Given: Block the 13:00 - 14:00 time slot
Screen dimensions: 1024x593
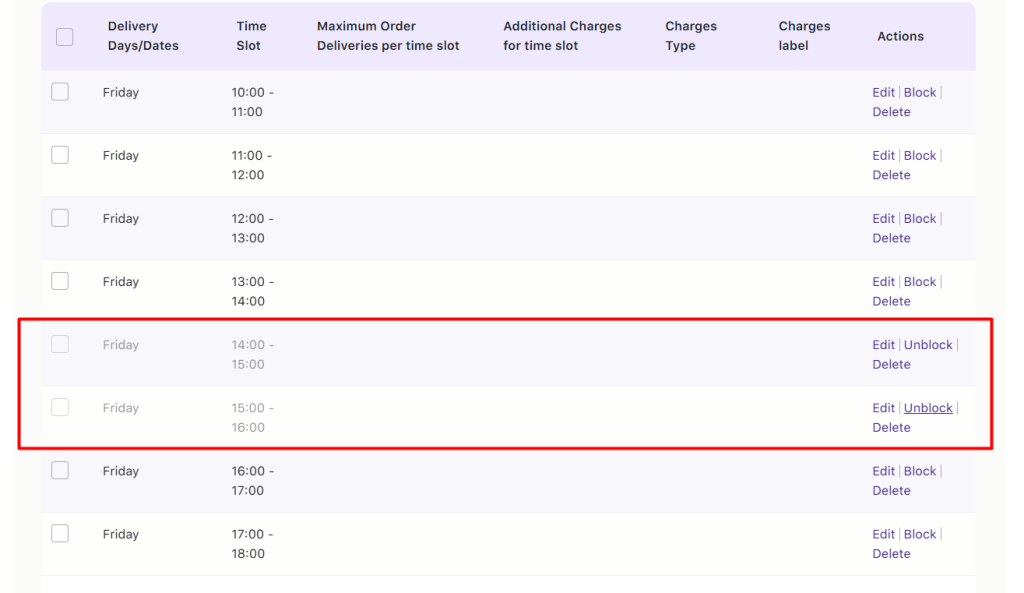Looking at the screenshot, I should (919, 281).
